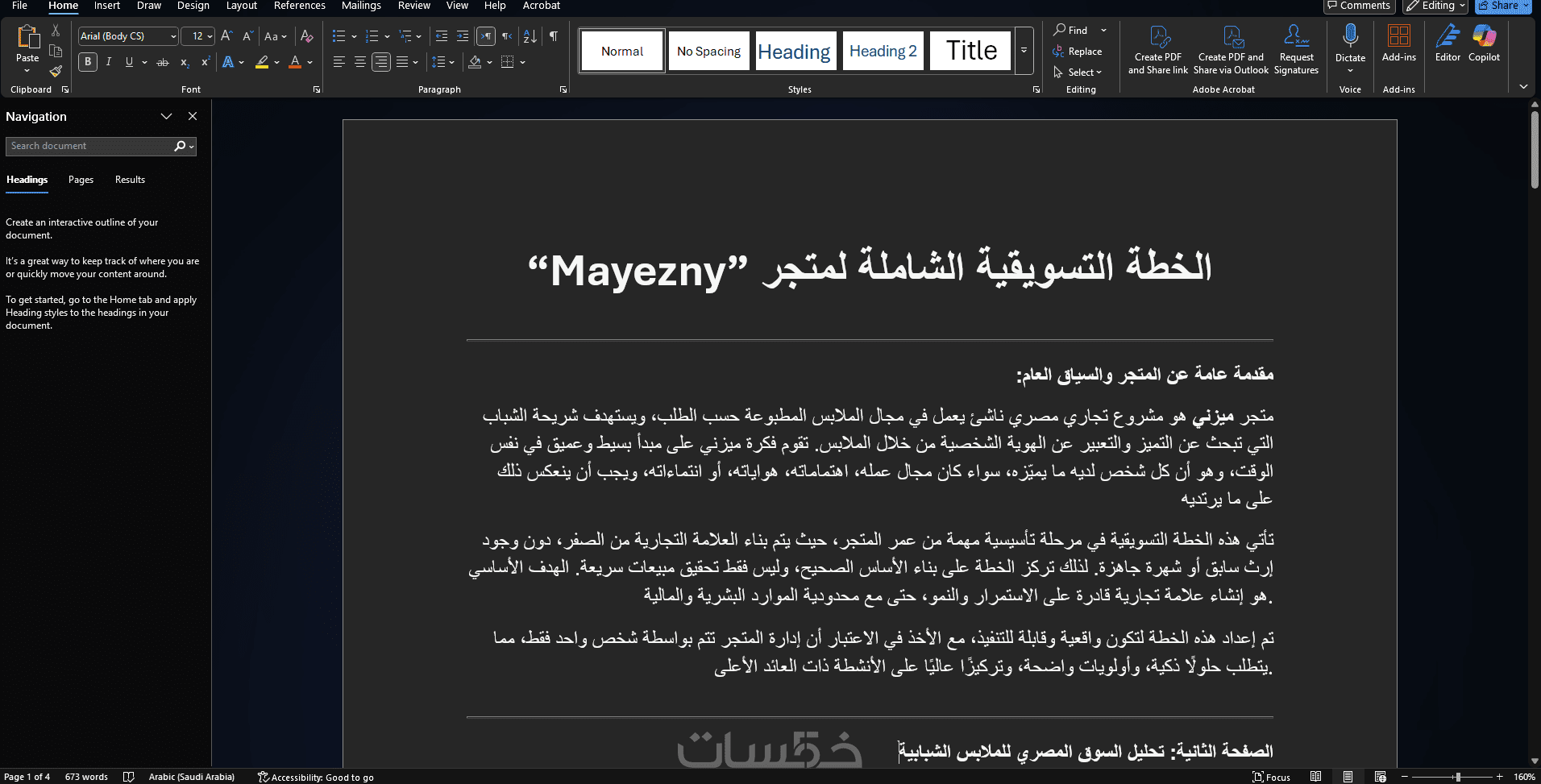Toggle Italic formatting
This screenshot has height=784, width=1541.
coord(109,62)
